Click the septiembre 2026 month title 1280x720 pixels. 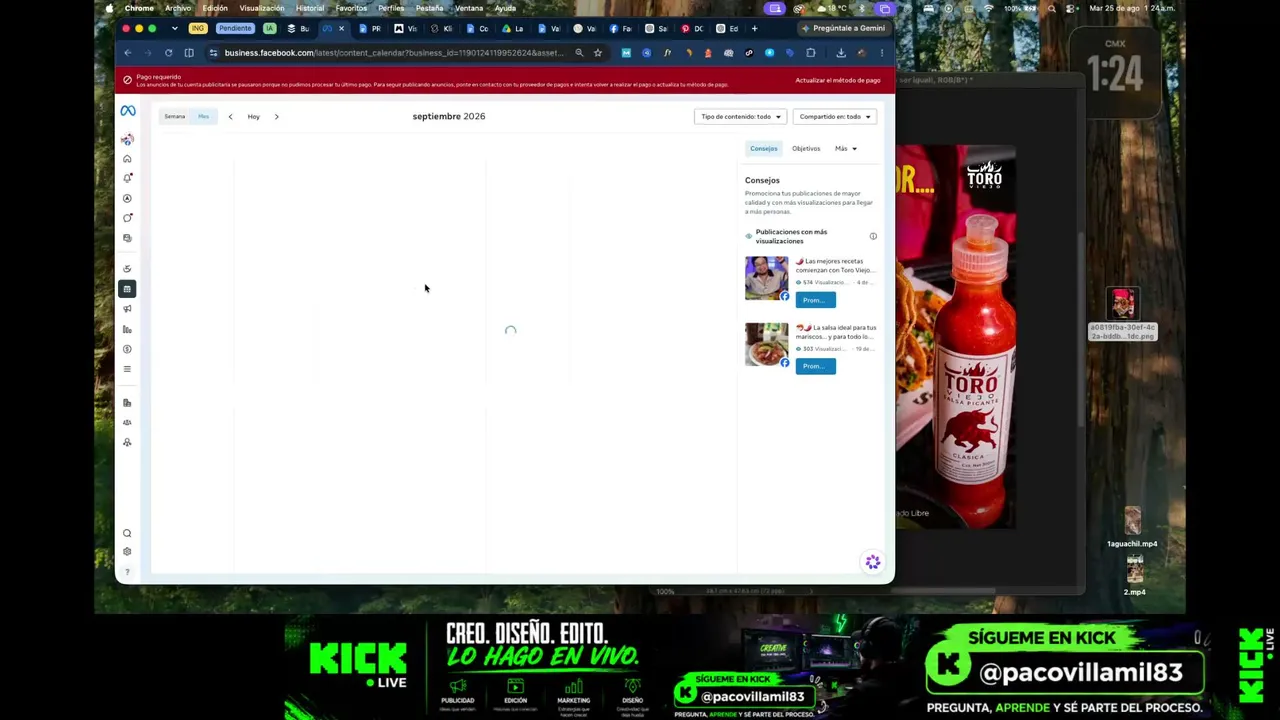449,117
